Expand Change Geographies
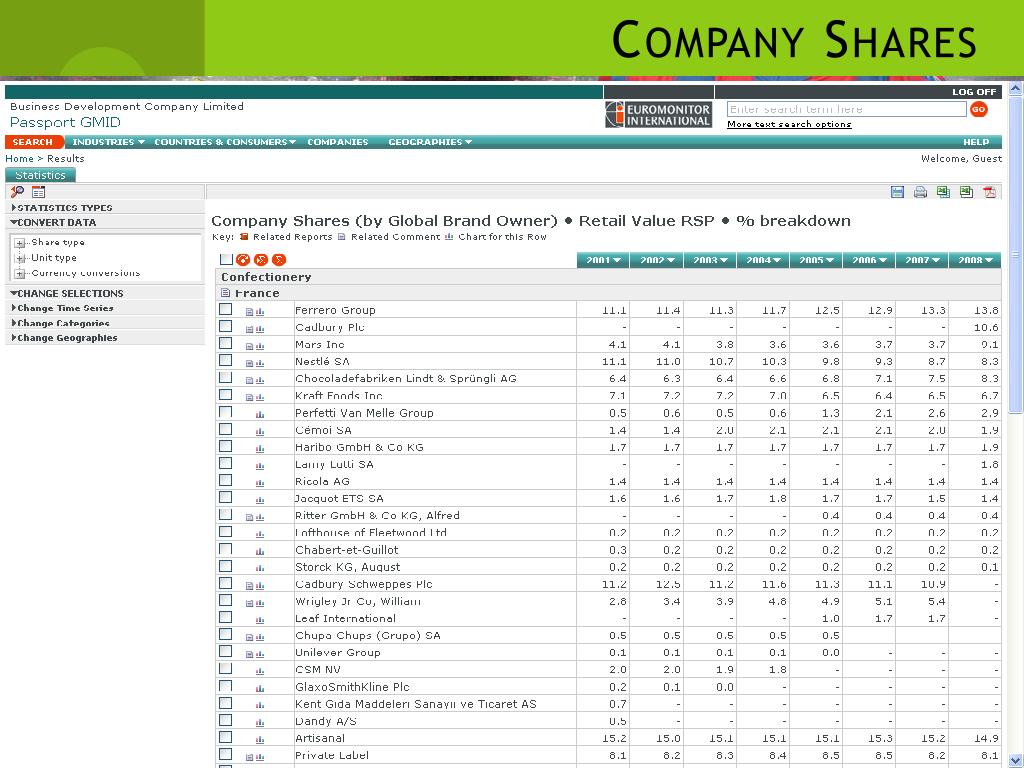The height and width of the screenshot is (768, 1024). (65, 338)
